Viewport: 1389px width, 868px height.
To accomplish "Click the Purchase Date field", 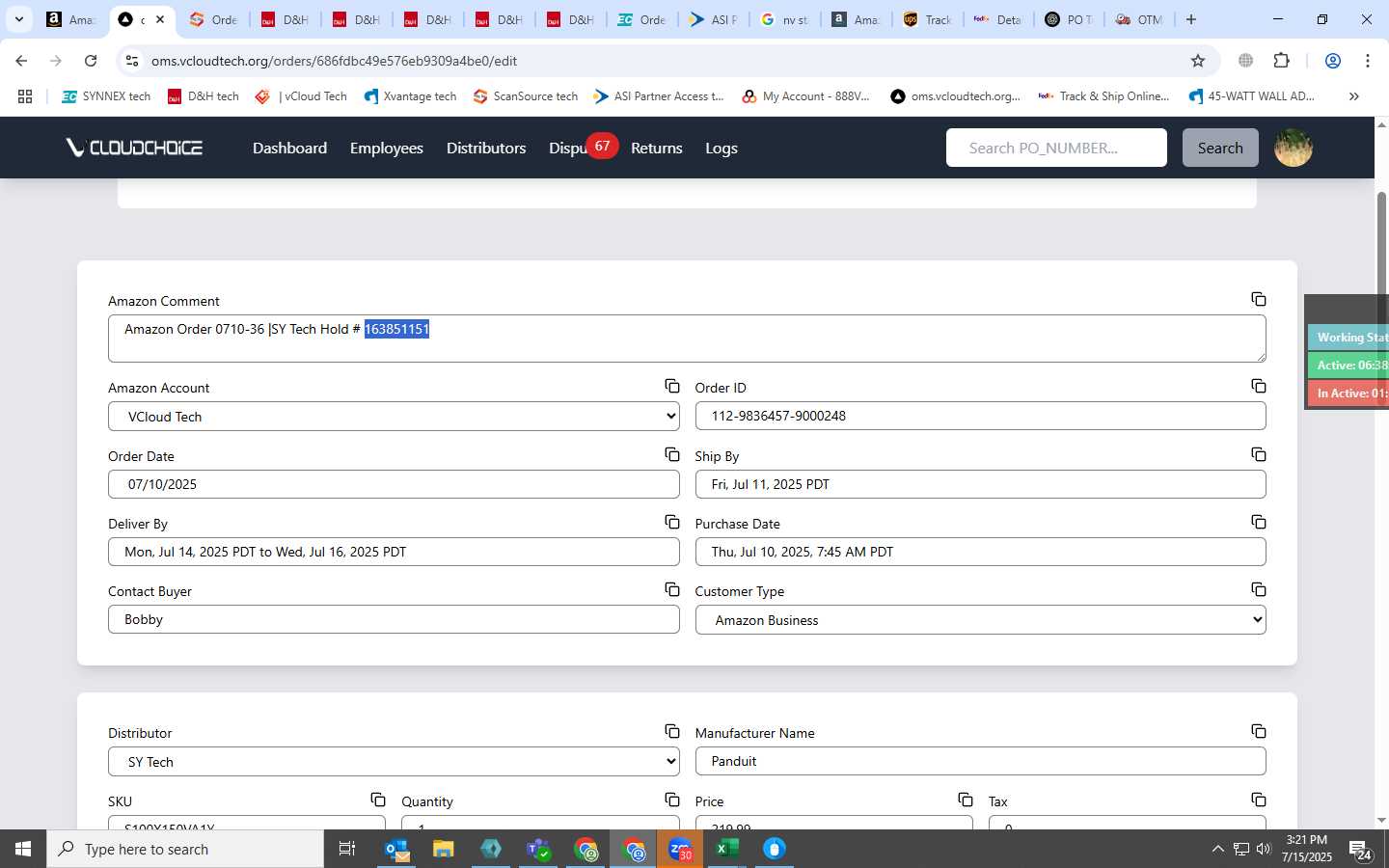I will pos(980,552).
